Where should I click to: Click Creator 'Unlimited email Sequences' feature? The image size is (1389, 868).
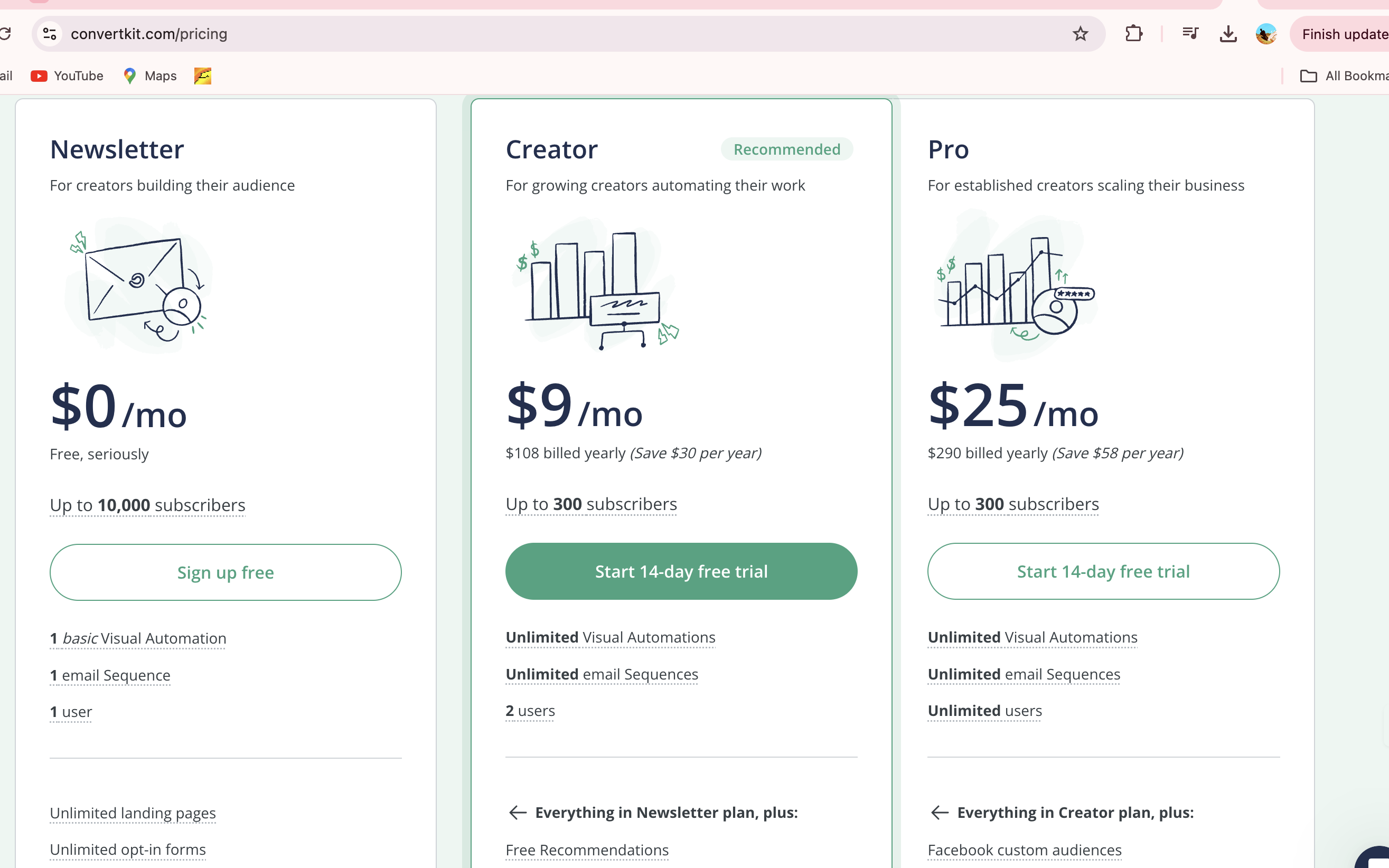(x=602, y=674)
